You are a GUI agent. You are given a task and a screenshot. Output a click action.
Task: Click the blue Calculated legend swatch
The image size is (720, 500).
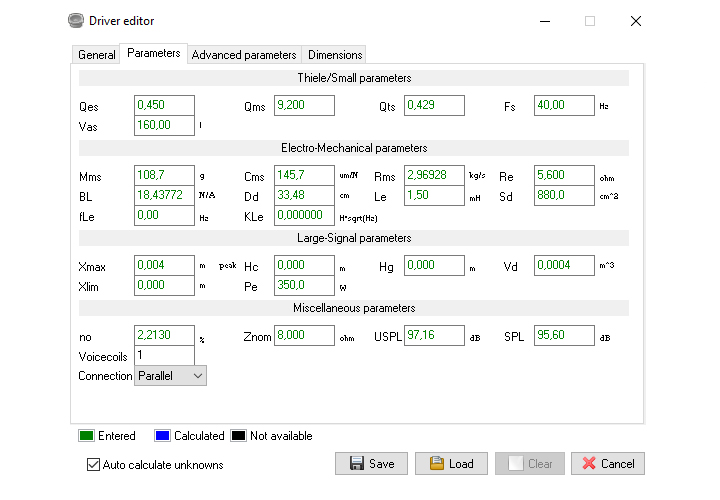coord(163,436)
